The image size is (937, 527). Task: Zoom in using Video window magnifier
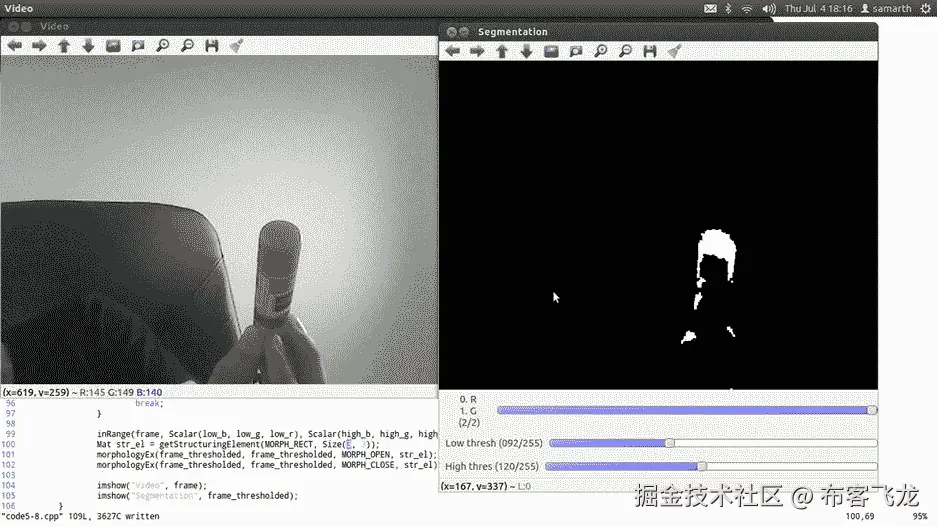(163, 45)
